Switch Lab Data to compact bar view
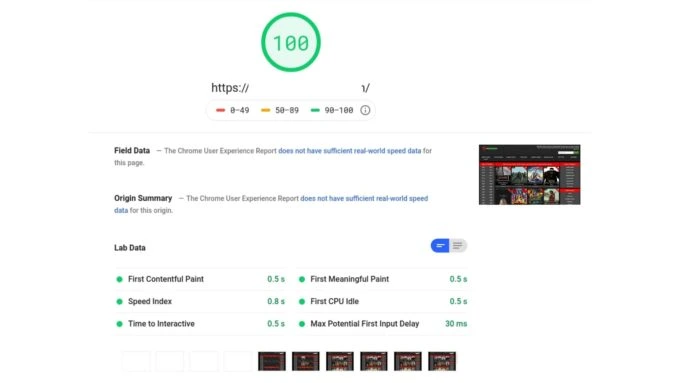This screenshot has height=383, width=680. pos(440,246)
